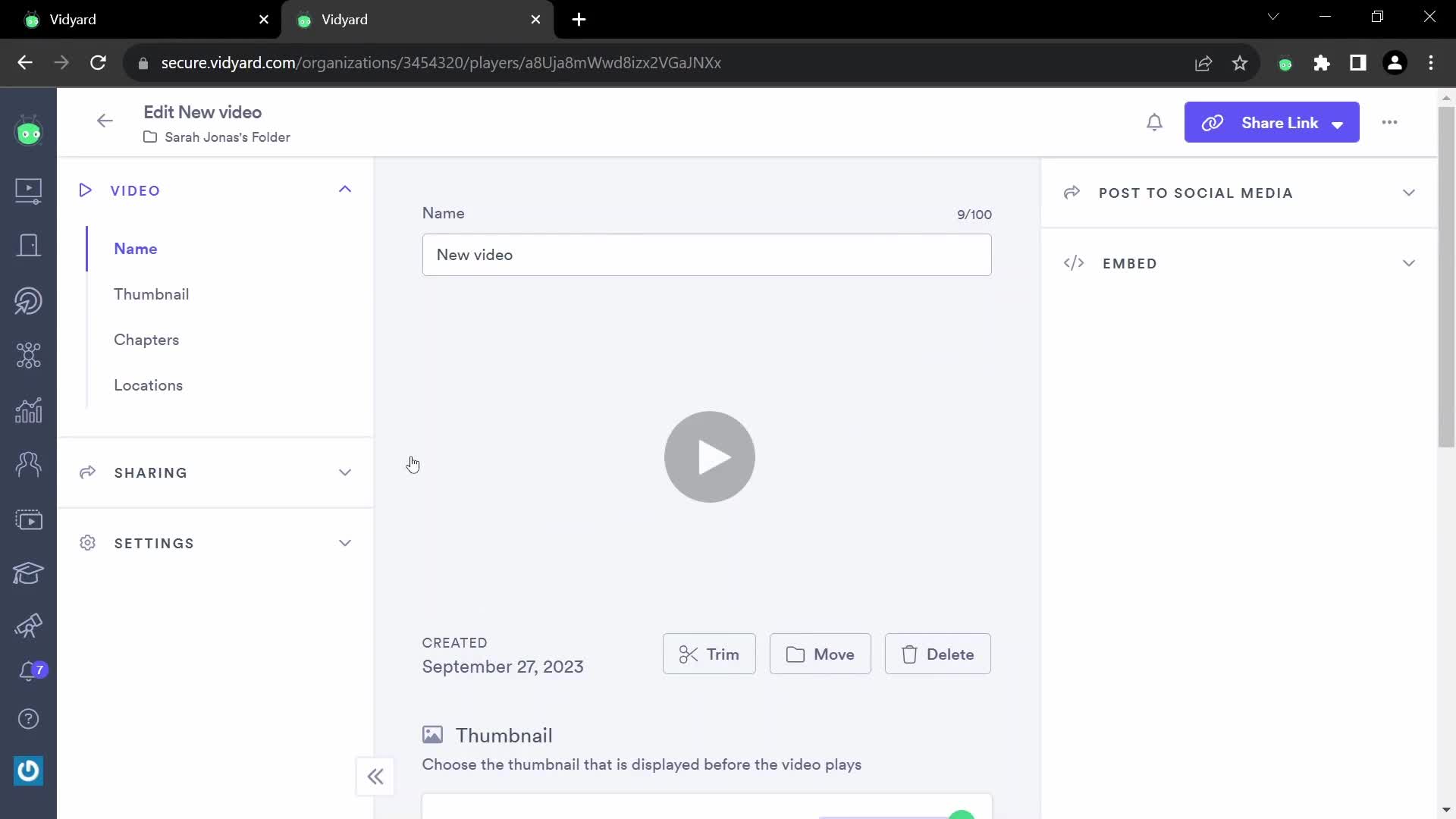The height and width of the screenshot is (819, 1456).
Task: Click the share page icon in address bar
Action: point(1203,63)
